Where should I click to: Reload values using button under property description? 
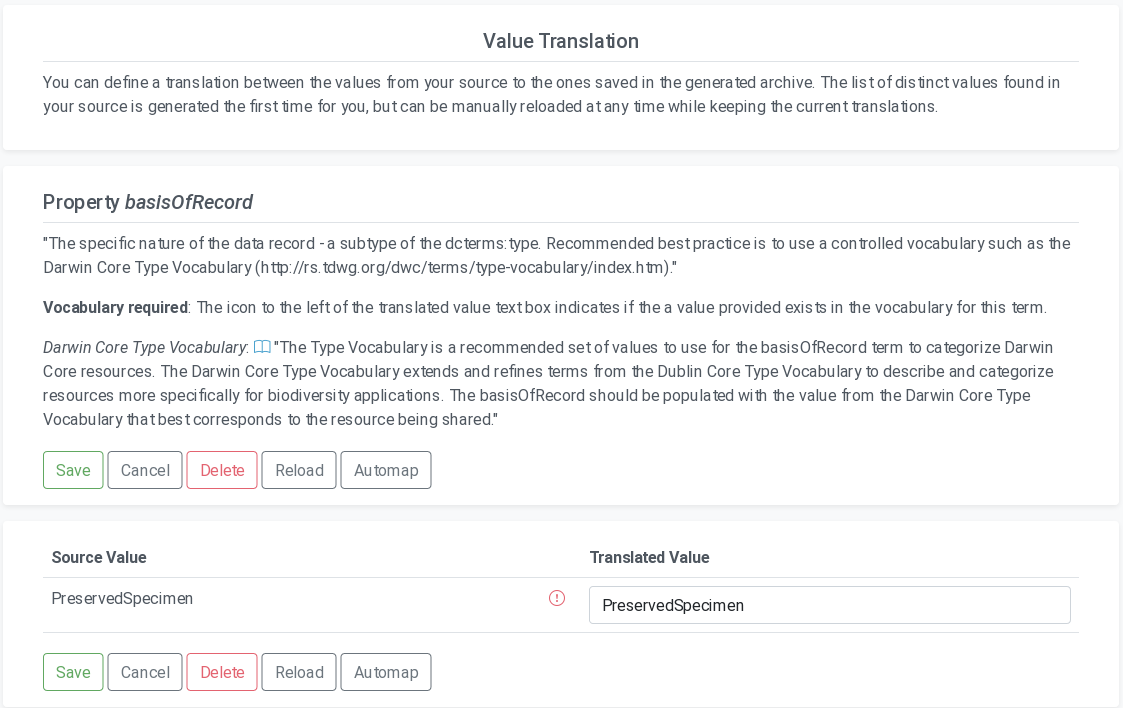[299, 470]
